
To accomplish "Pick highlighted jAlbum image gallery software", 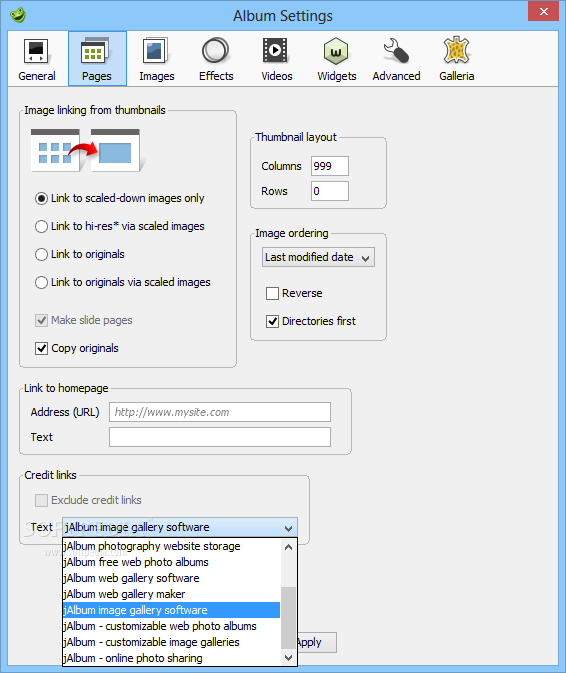I will (x=172, y=610).
